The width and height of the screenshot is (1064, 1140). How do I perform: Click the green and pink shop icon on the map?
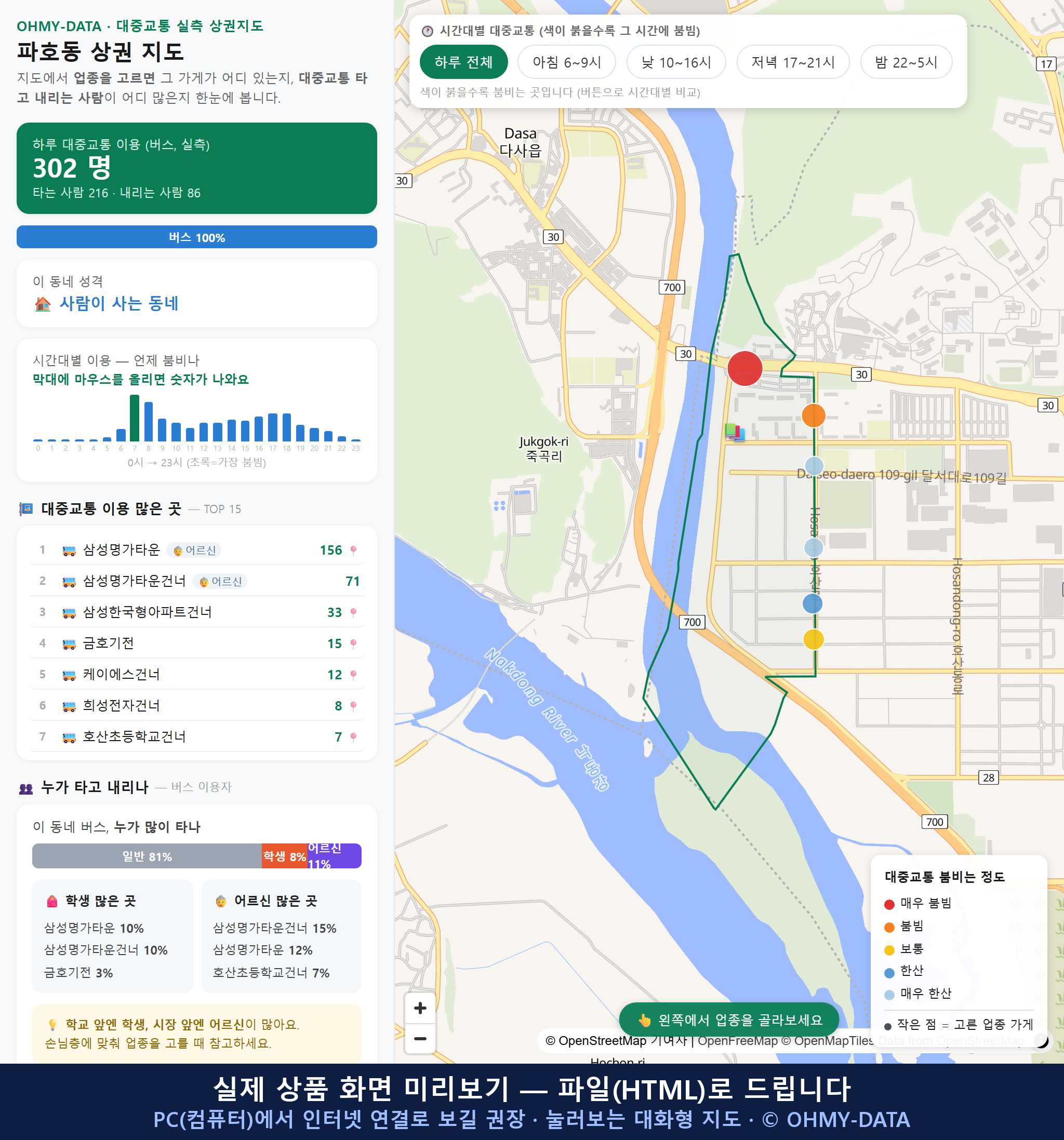(735, 432)
